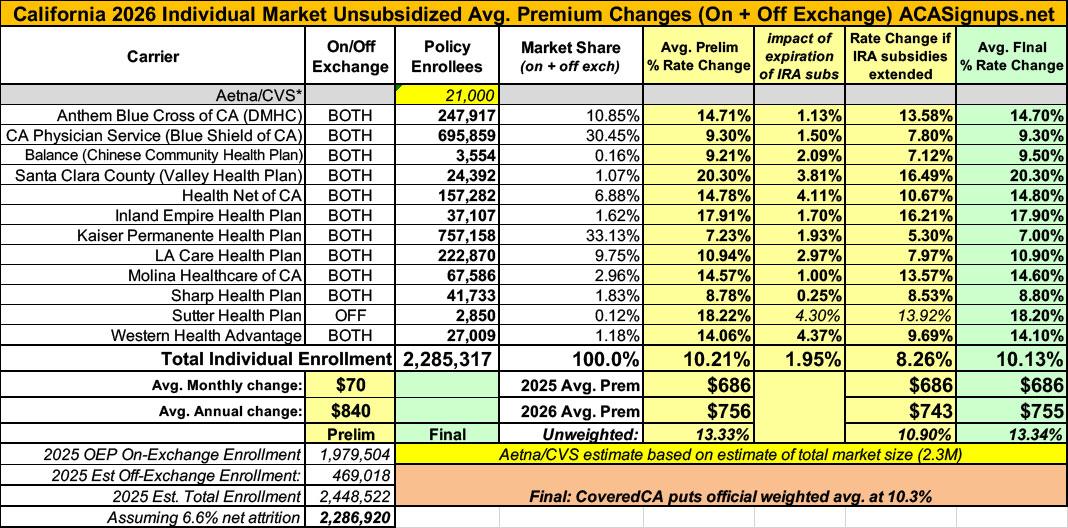1068x528 pixels.
Task: Select the title row of the table
Action: coord(534,14)
